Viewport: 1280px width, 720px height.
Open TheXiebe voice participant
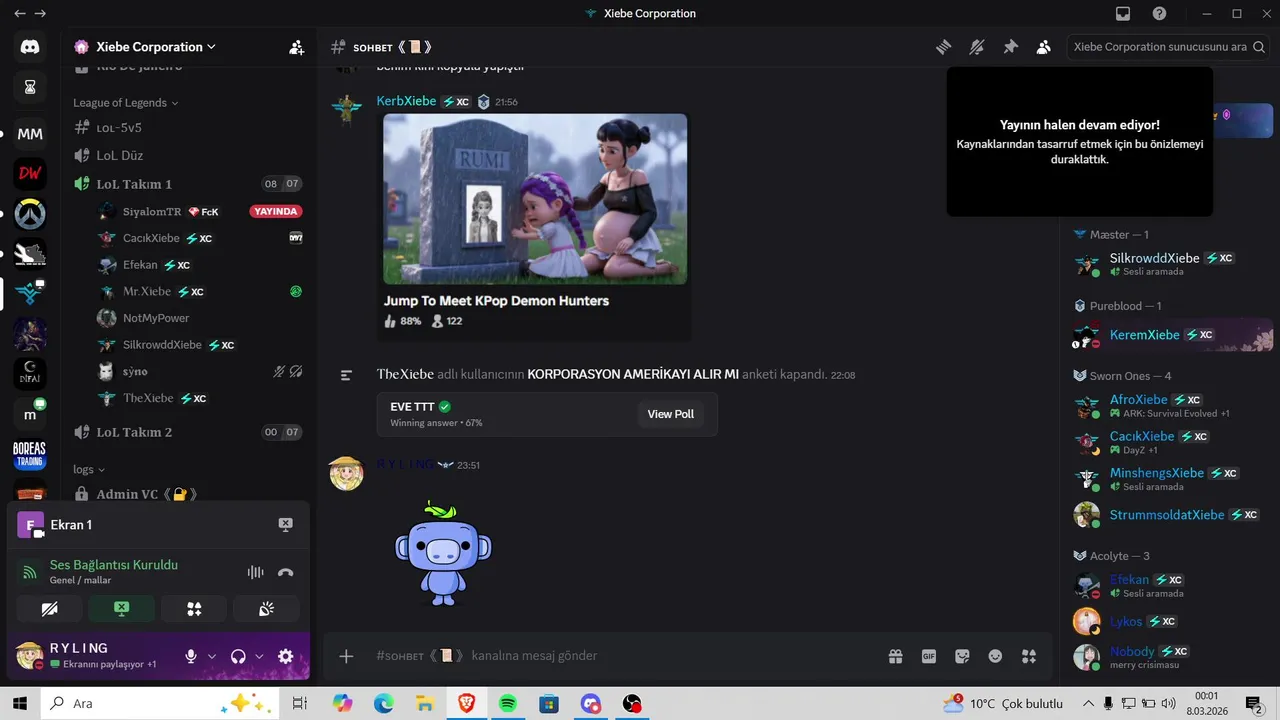click(200, 398)
